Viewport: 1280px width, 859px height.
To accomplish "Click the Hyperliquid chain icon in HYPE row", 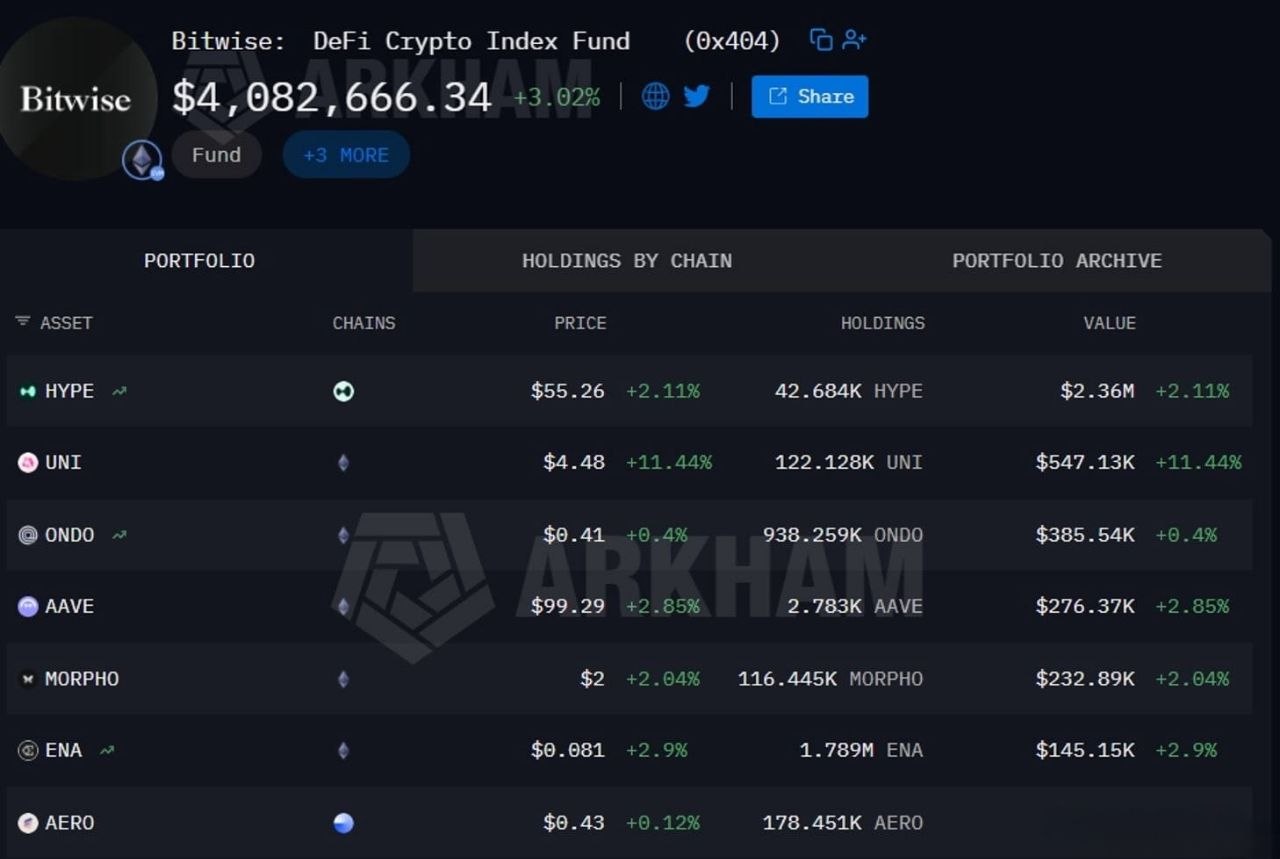I will [x=343, y=391].
